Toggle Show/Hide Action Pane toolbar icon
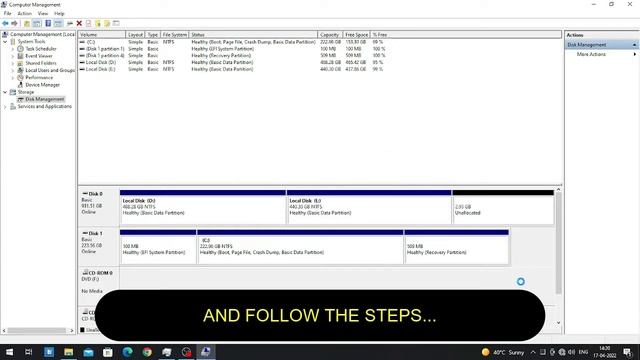 tap(58, 24)
